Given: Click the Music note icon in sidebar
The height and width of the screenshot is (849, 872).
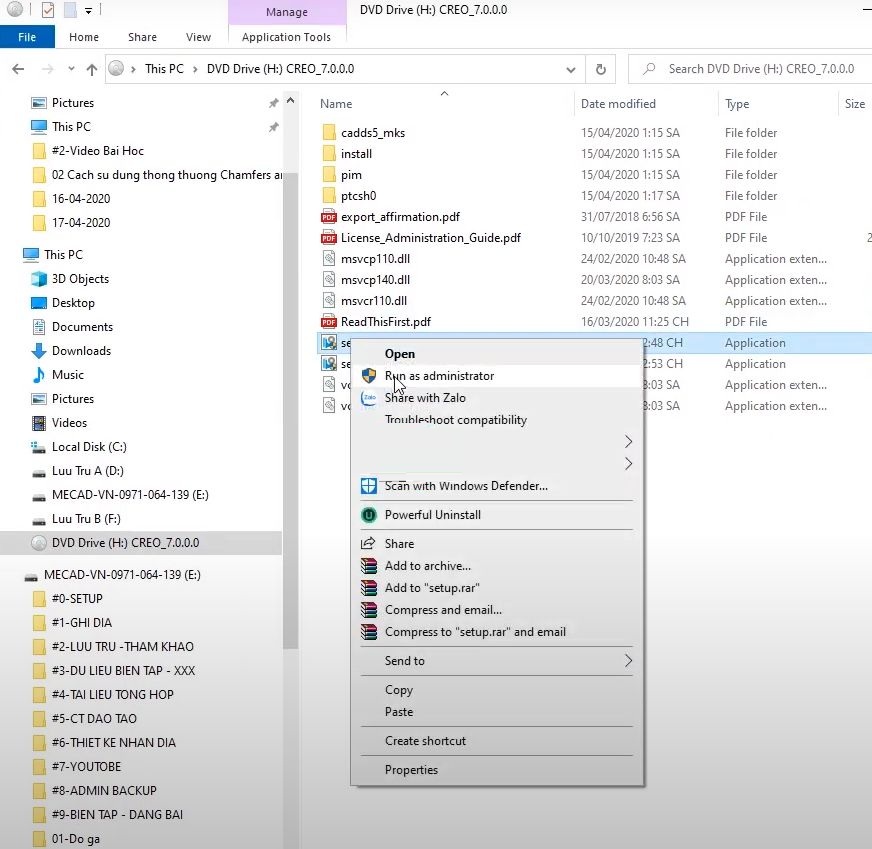Looking at the screenshot, I should click(x=39, y=375).
